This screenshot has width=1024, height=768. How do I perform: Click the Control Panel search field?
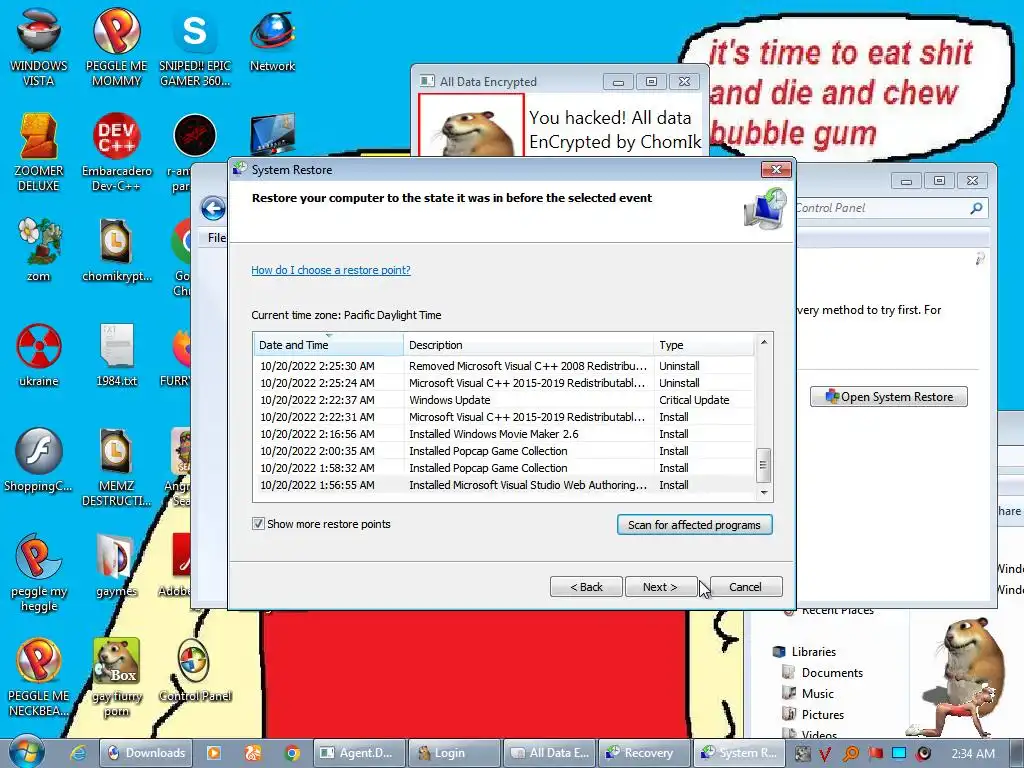882,208
